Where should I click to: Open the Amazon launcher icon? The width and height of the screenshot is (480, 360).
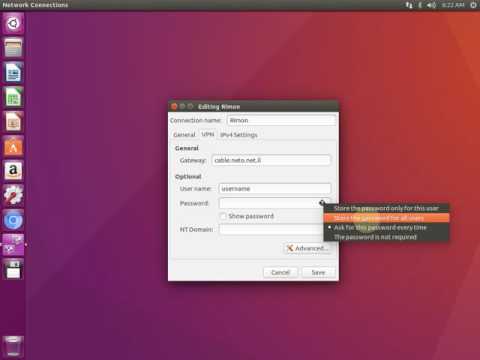point(13,171)
